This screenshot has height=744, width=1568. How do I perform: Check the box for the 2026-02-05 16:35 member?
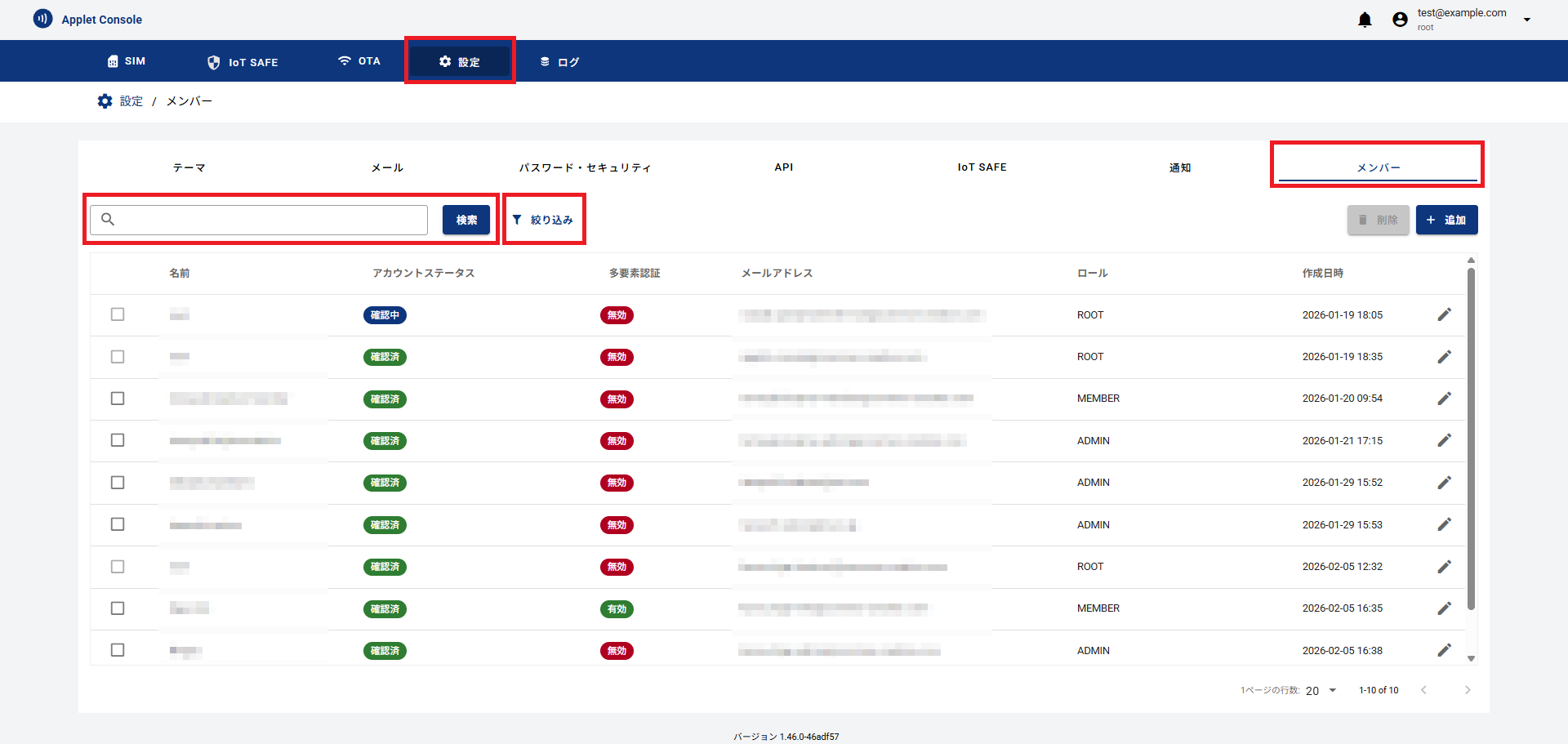[x=118, y=608]
